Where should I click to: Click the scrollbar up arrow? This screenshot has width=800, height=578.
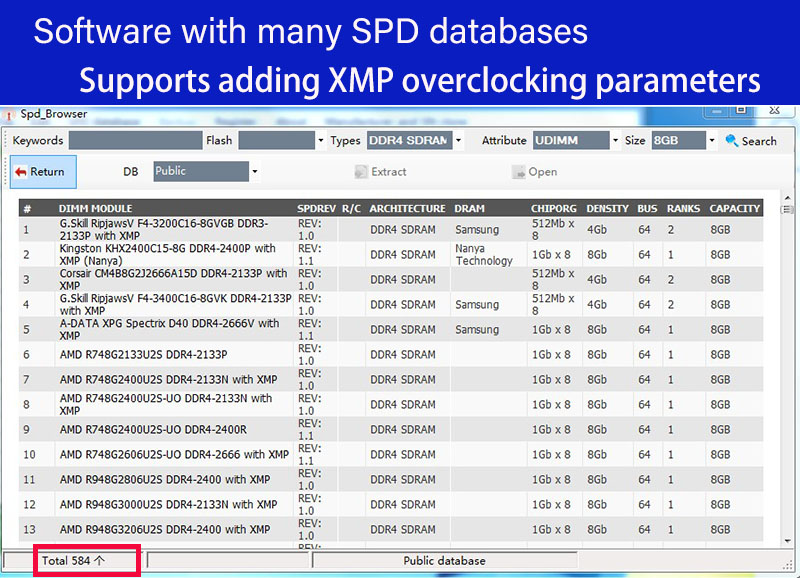coord(787,197)
